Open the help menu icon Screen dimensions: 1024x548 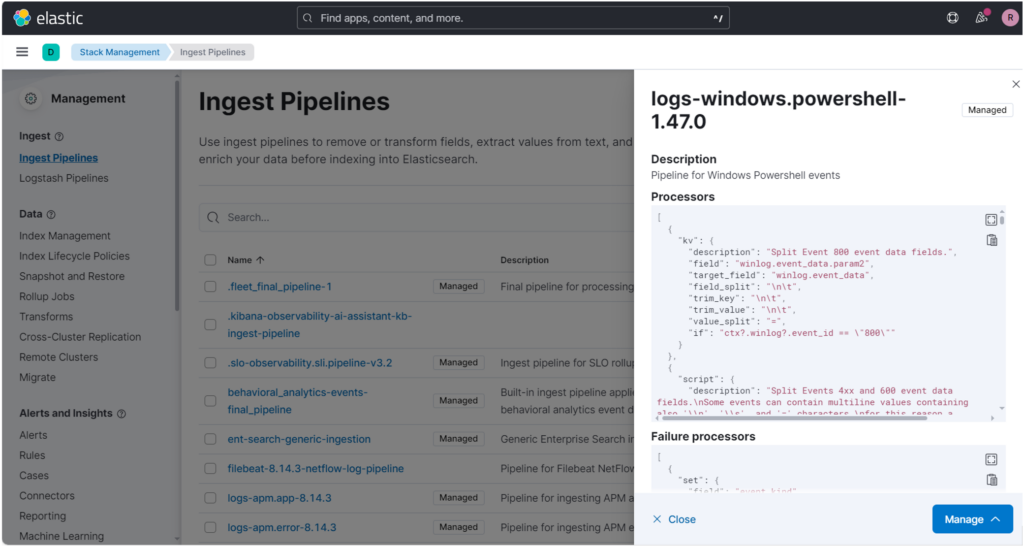pyautogui.click(x=953, y=18)
